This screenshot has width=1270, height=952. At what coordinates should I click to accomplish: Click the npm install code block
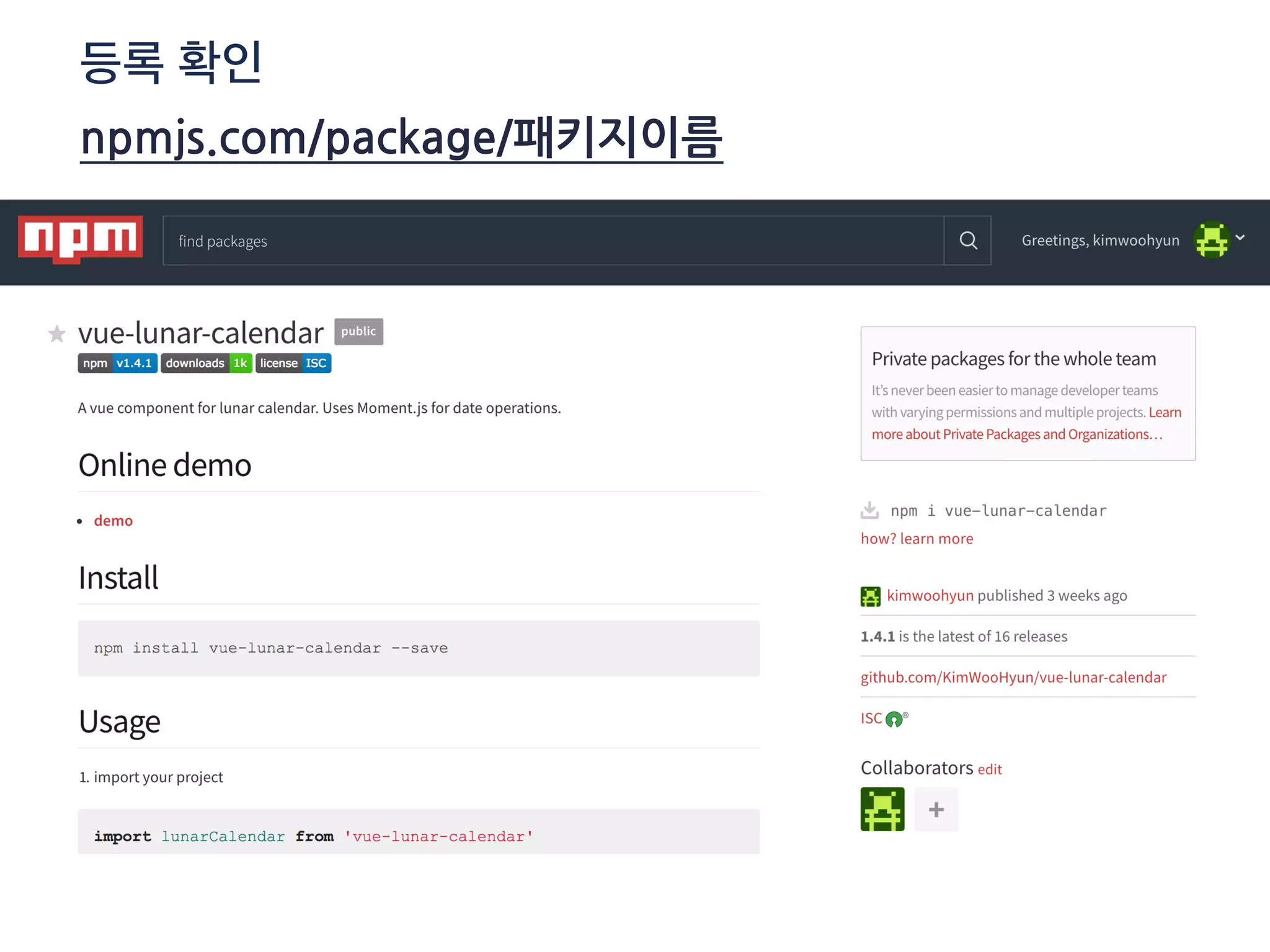tap(419, 648)
